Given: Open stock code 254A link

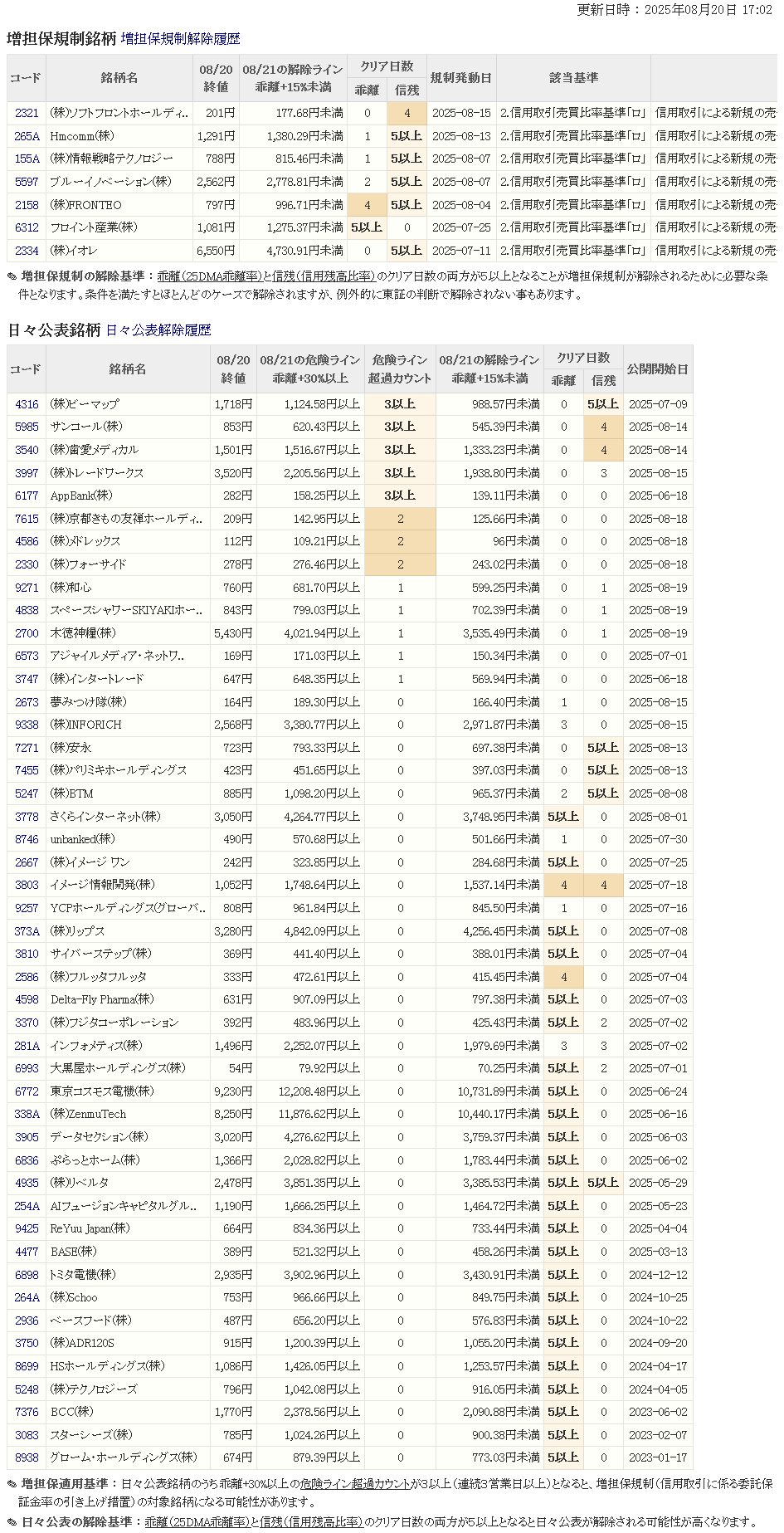Looking at the screenshot, I should (x=27, y=1206).
